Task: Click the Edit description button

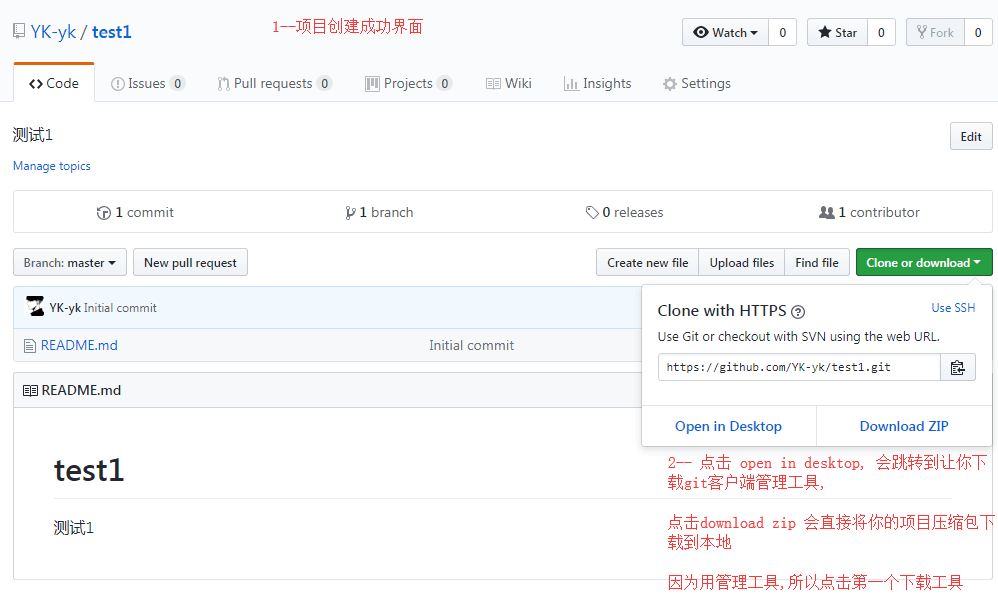Action: [971, 136]
